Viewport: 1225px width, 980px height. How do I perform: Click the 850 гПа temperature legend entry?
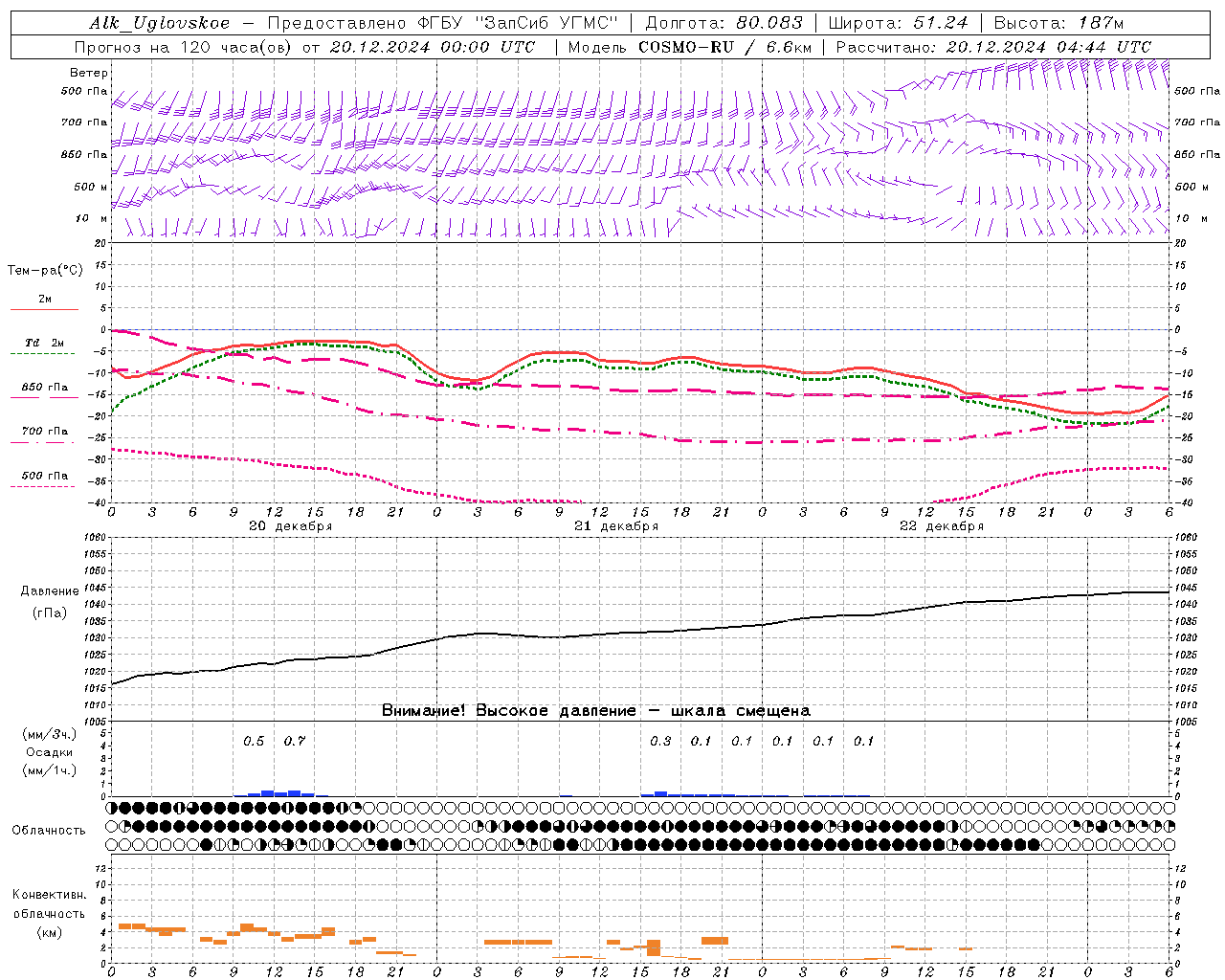(x=45, y=387)
